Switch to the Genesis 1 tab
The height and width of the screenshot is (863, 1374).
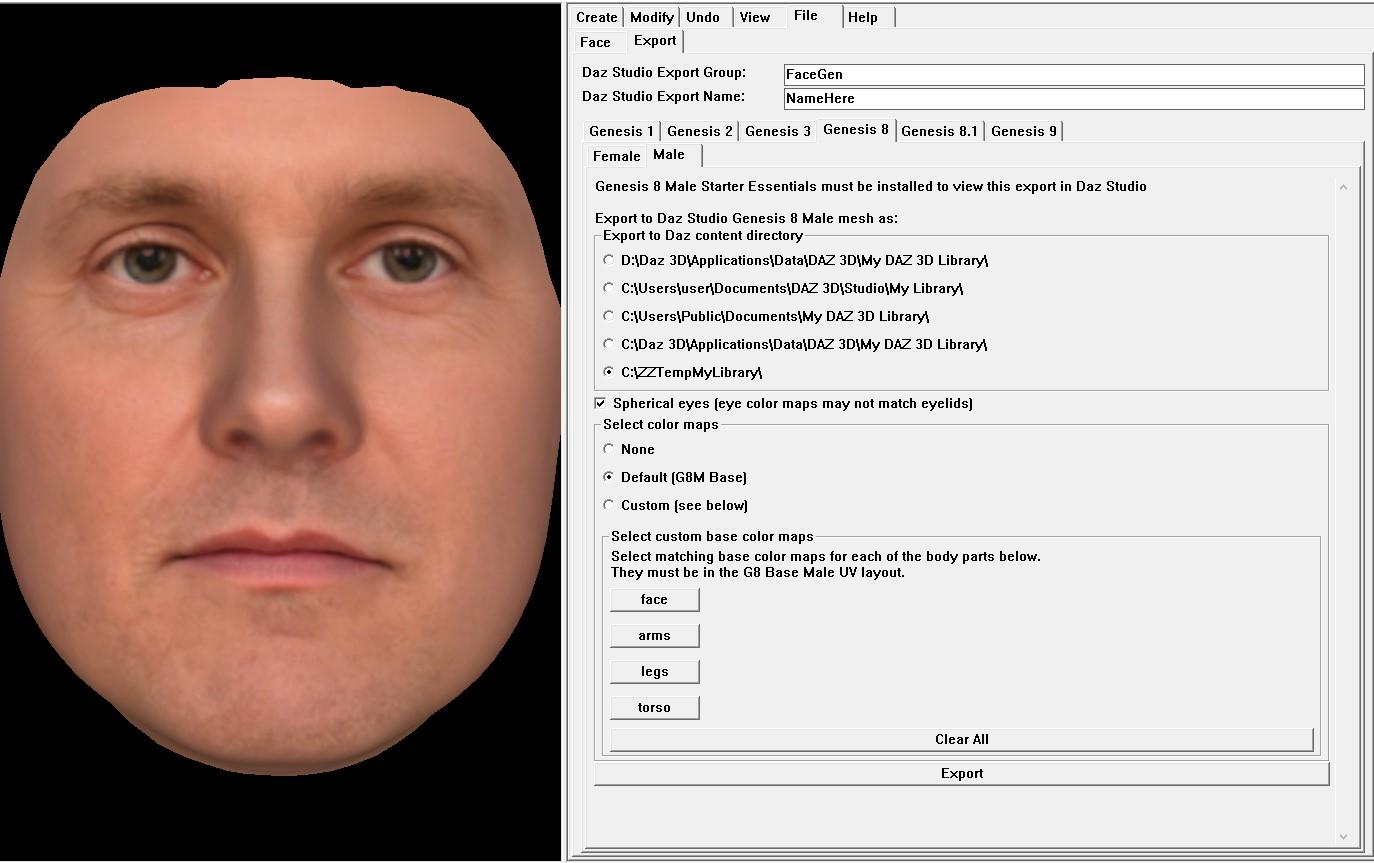622,131
